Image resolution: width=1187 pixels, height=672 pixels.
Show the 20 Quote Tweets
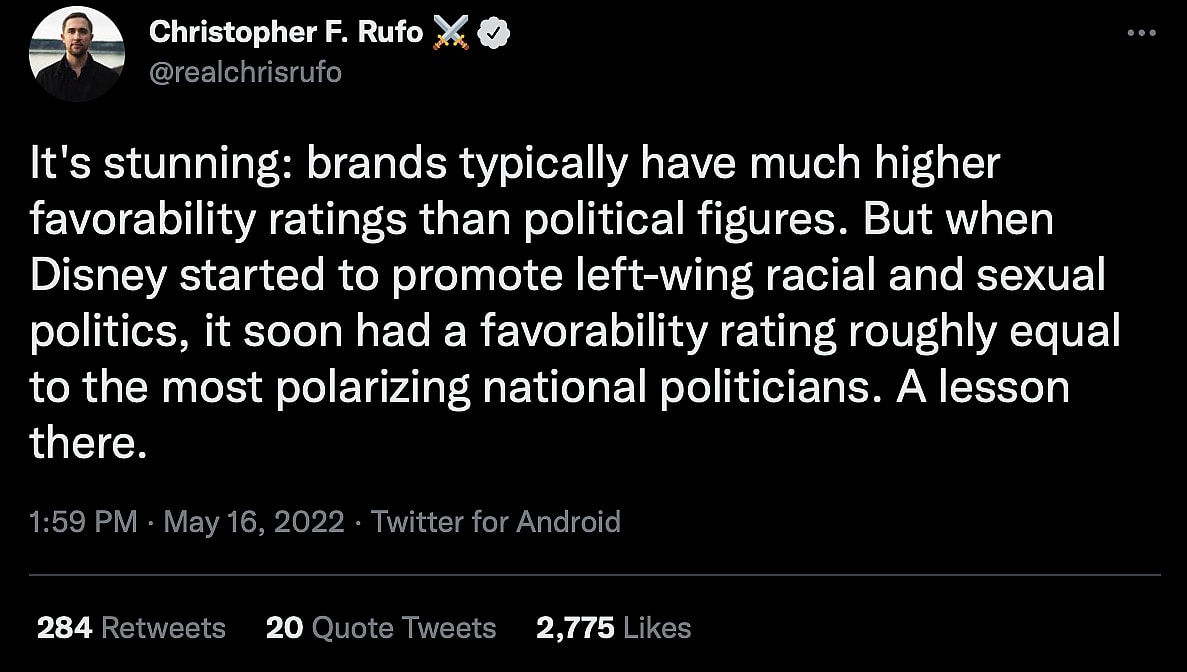pyautogui.click(x=381, y=628)
